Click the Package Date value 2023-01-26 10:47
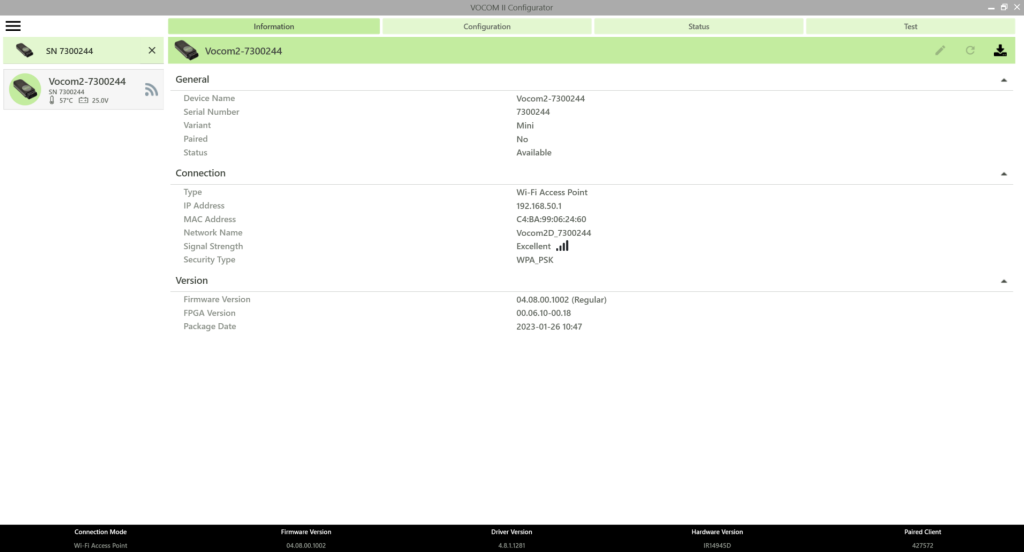This screenshot has width=1024, height=552. pos(549,327)
